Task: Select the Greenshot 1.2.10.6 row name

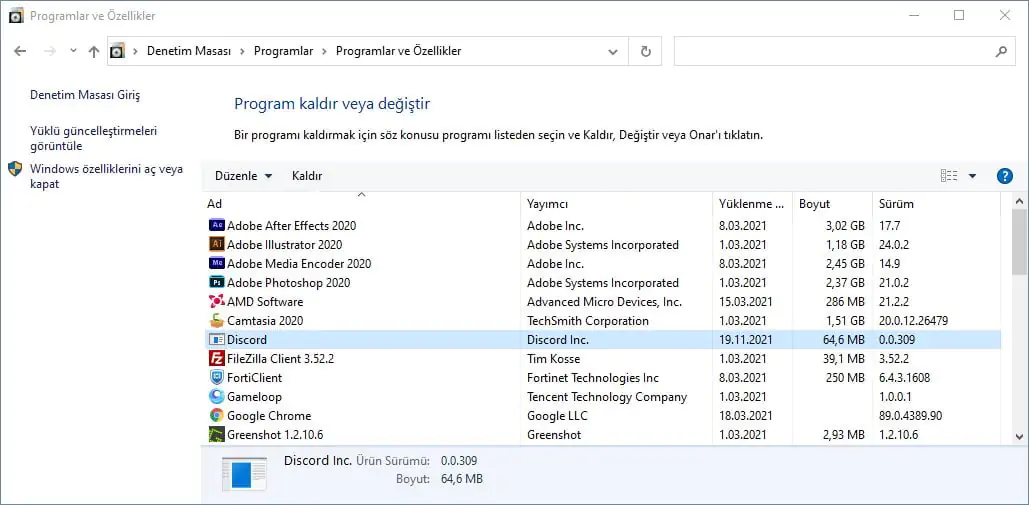Action: pos(275,435)
